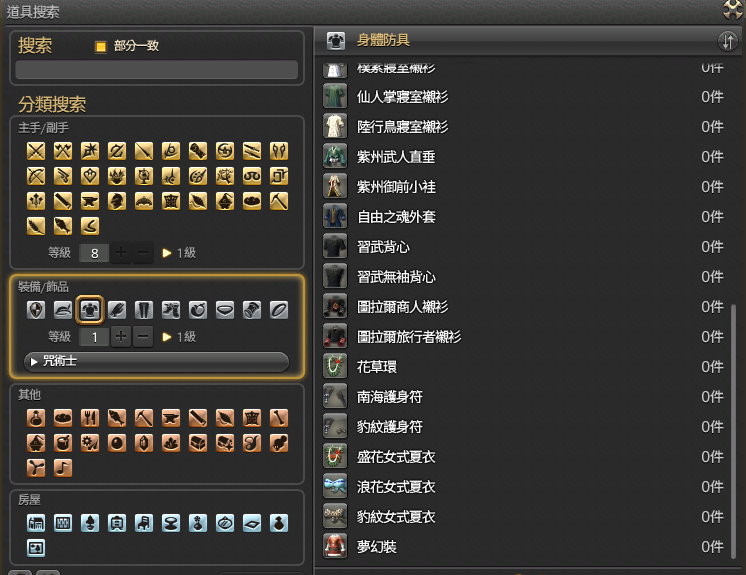Select the gear parts category icon
This screenshot has width=746, height=575.
[x=90, y=443]
